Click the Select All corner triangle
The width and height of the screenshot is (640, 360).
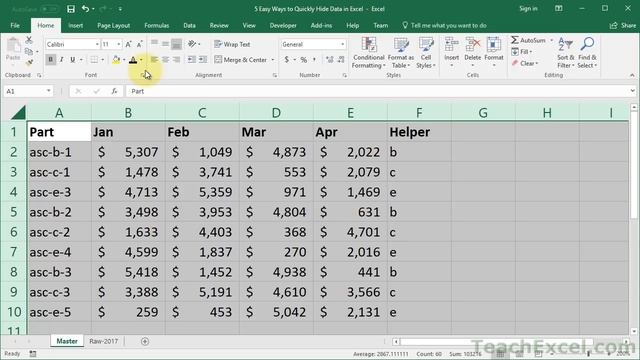(18, 112)
